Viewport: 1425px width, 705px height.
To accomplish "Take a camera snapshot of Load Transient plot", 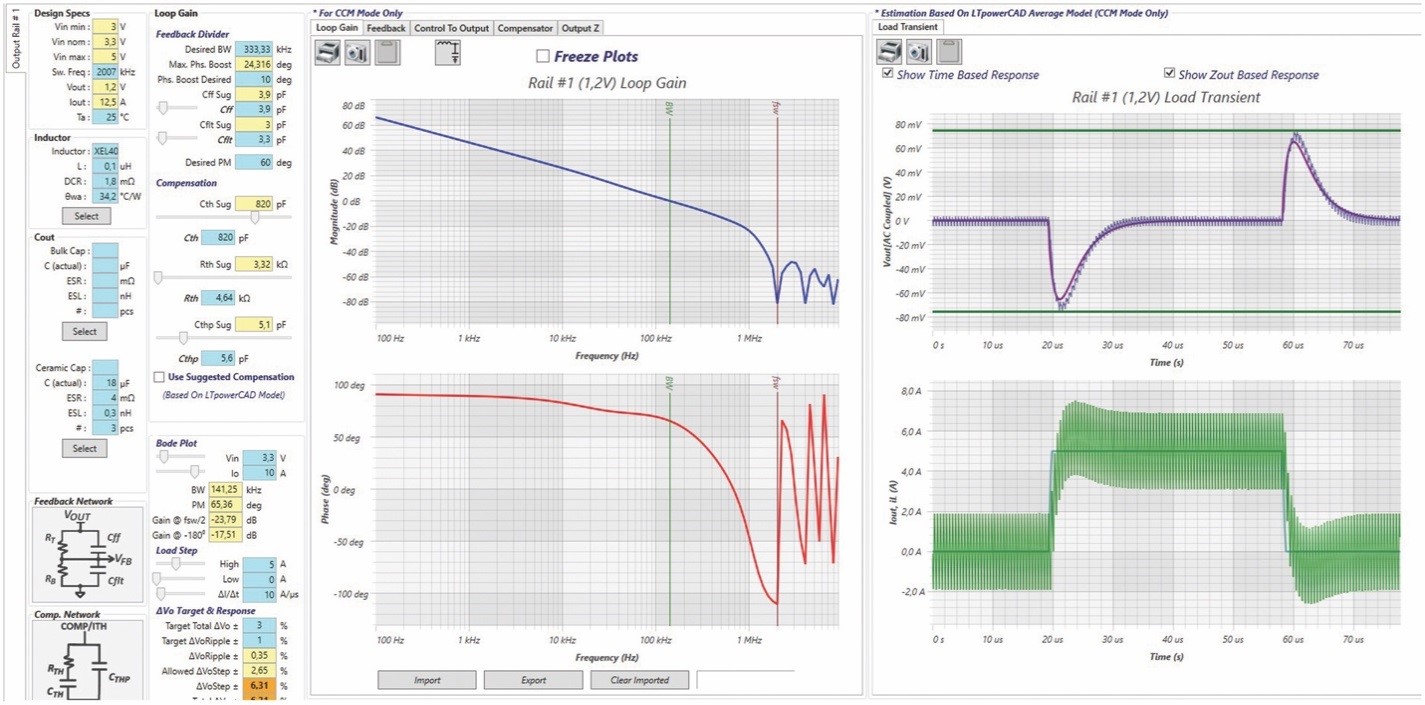I will click(919, 52).
